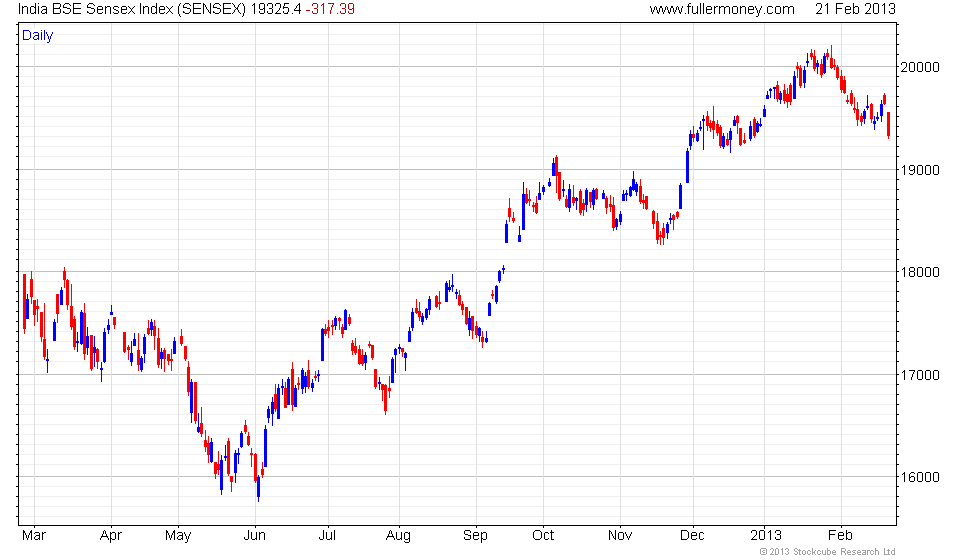Click the 20000 price axis label

919,68
